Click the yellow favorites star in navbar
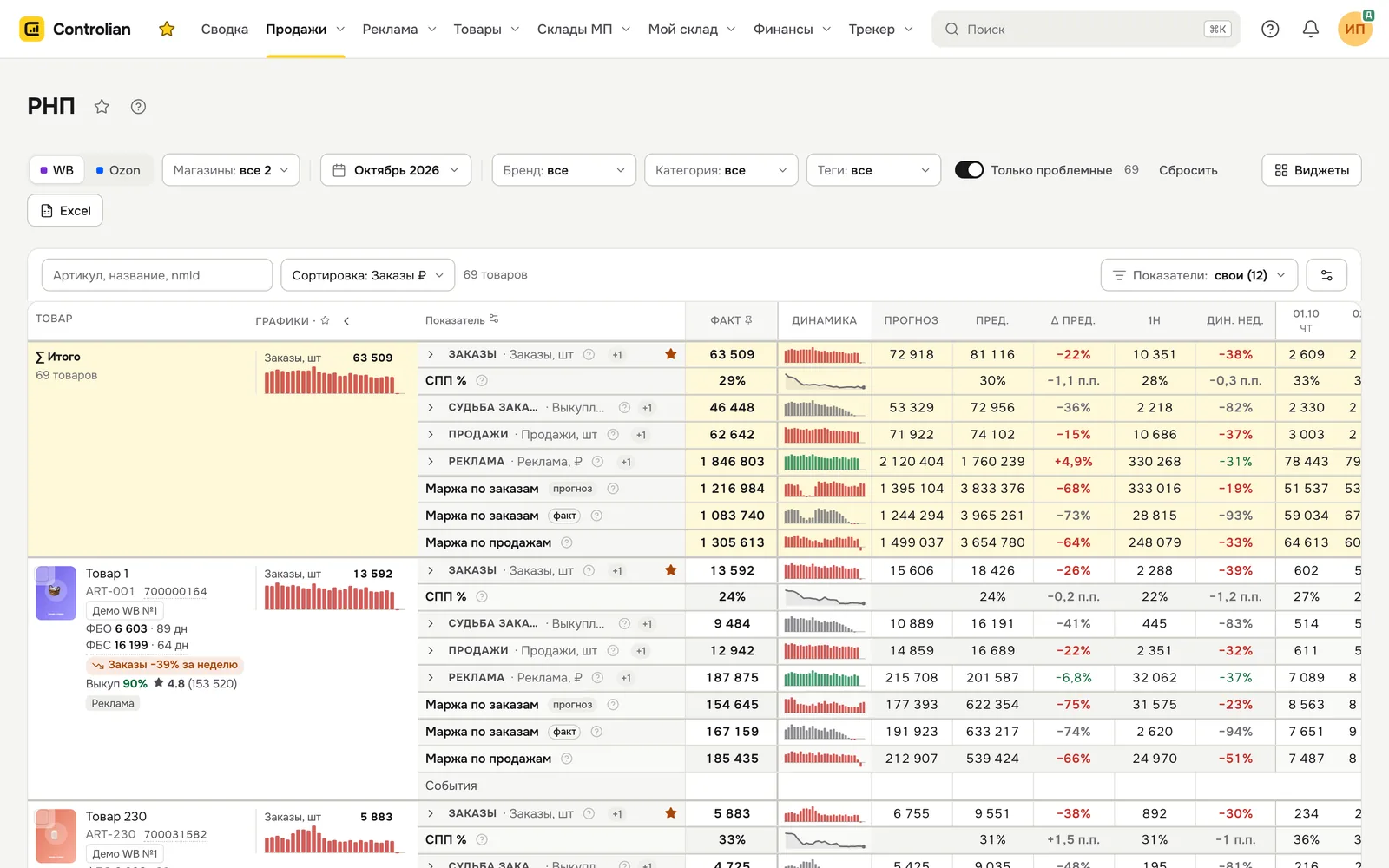Image resolution: width=1389 pixels, height=868 pixels. [x=167, y=30]
